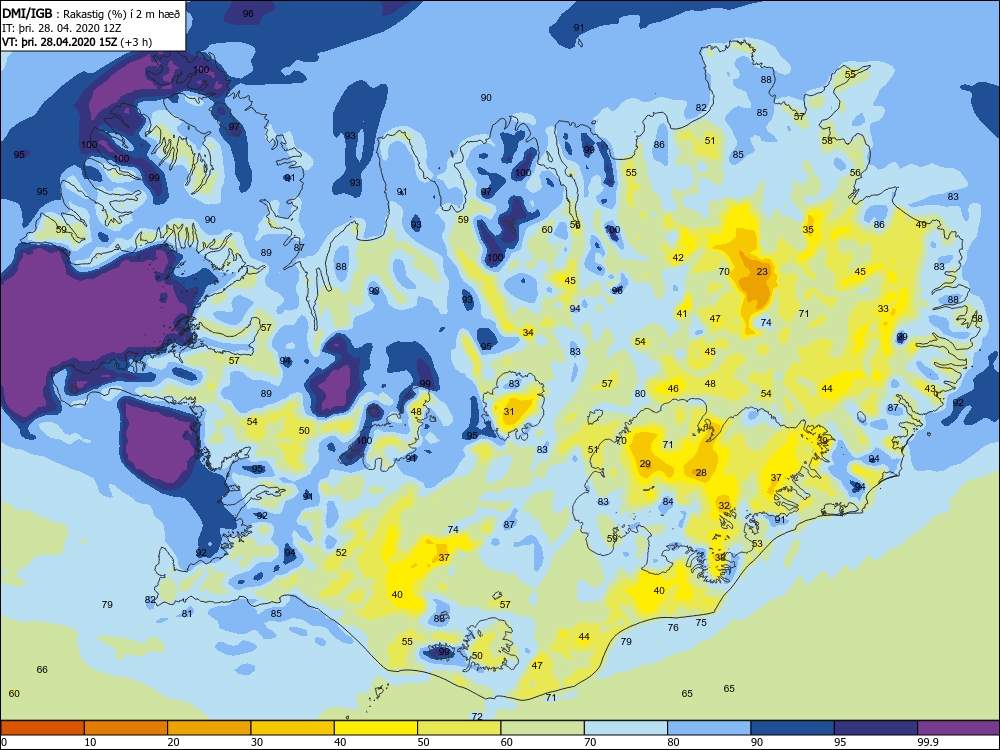The width and height of the screenshot is (1000, 750).
Task: Click the 10–20% orange legend swatch
Action: [126, 728]
